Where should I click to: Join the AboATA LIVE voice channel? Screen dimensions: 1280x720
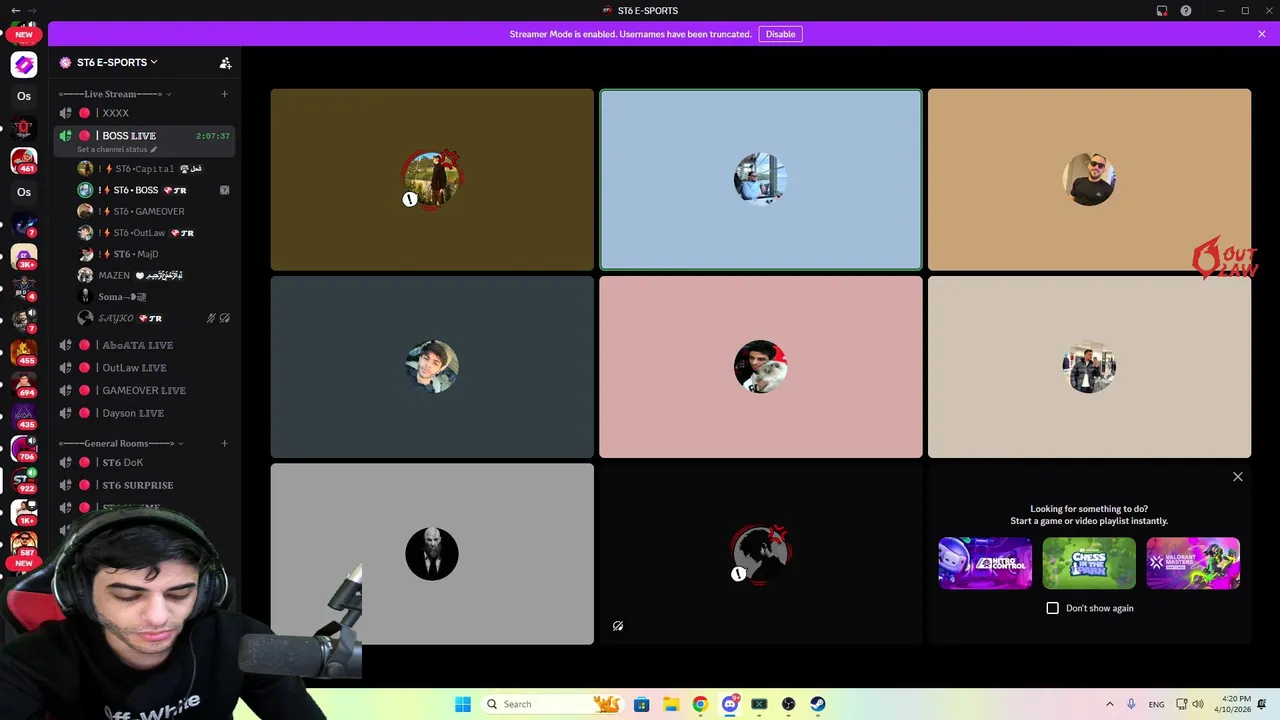pos(144,345)
